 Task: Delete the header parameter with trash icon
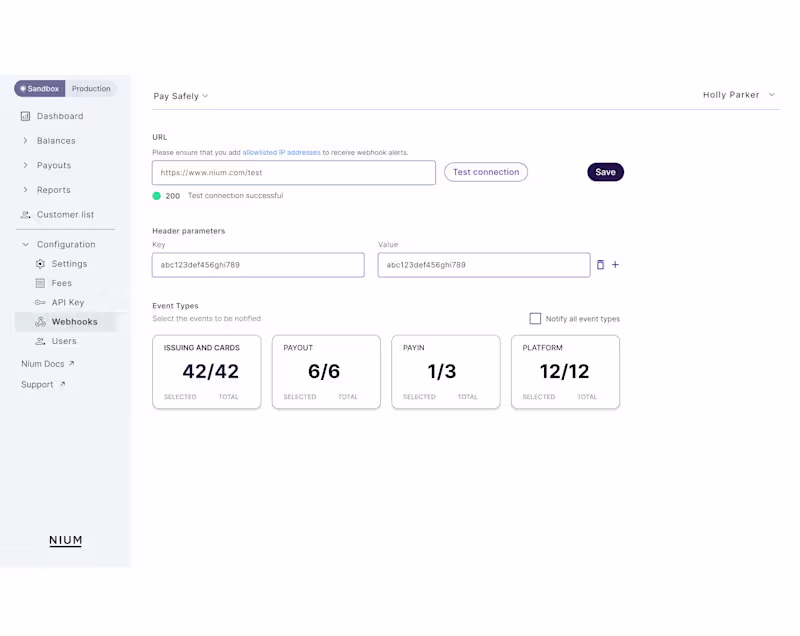pos(601,265)
